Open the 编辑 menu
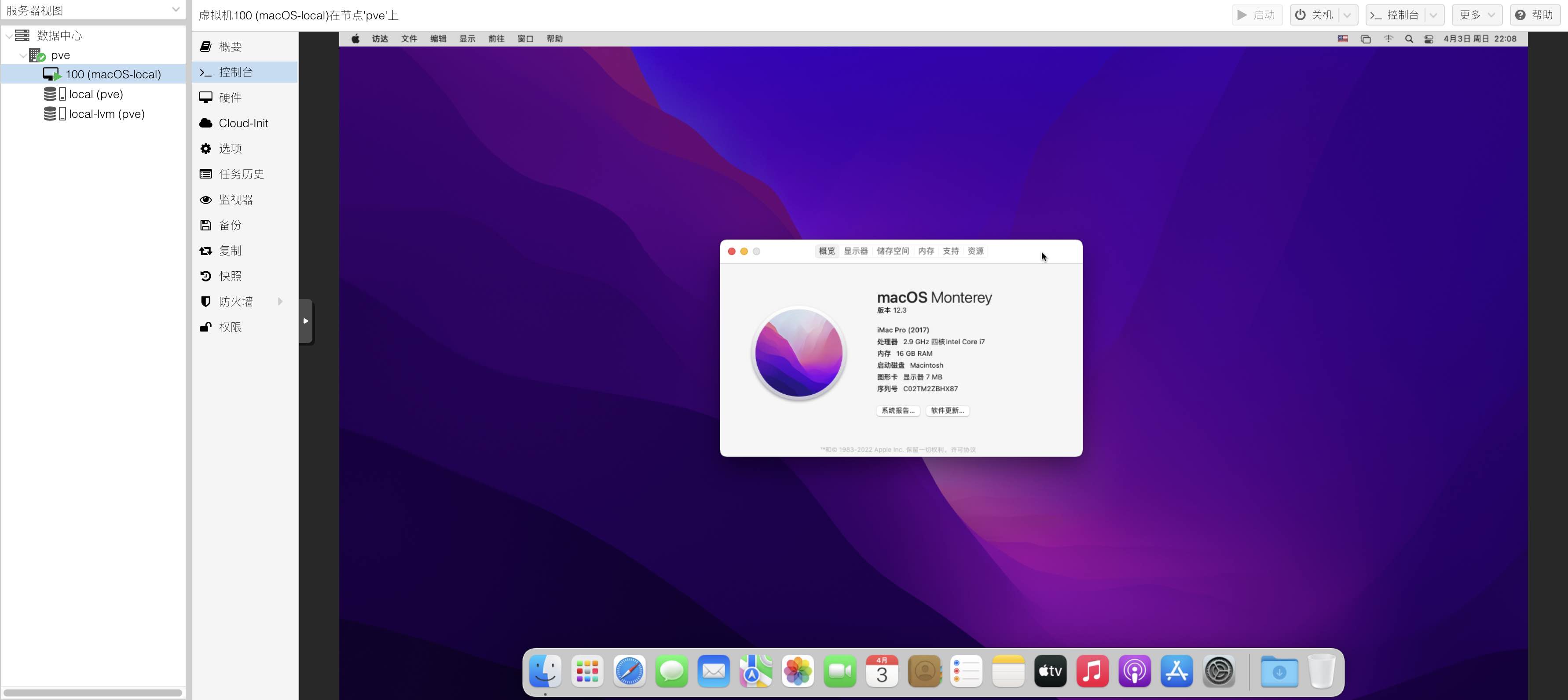The image size is (1568, 700). [438, 39]
